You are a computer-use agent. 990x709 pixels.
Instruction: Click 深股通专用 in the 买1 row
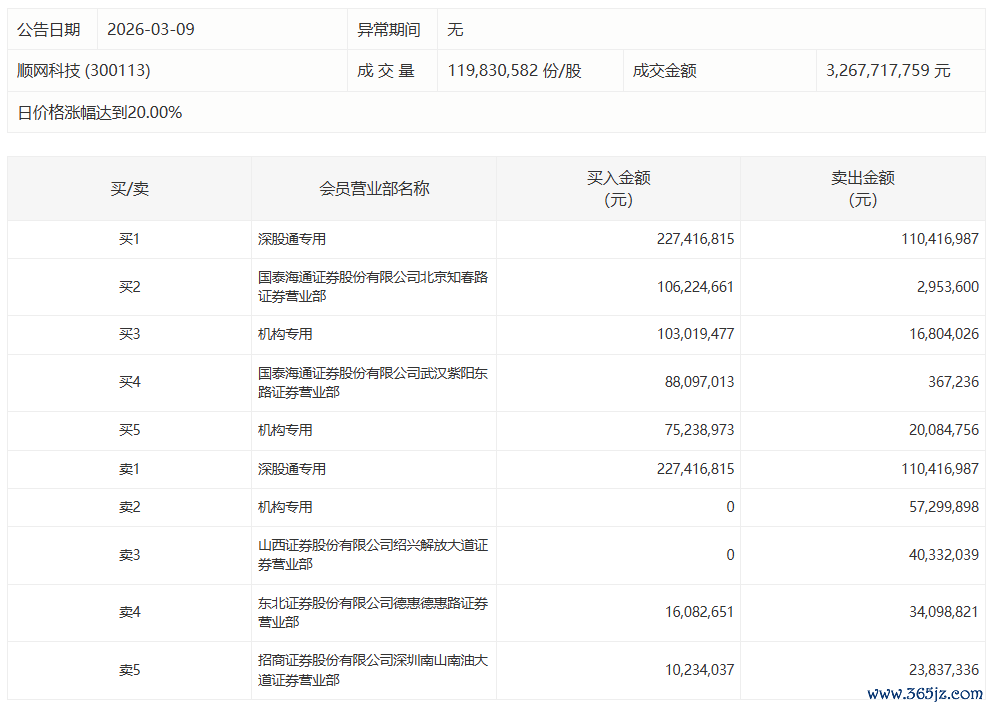tap(292, 239)
